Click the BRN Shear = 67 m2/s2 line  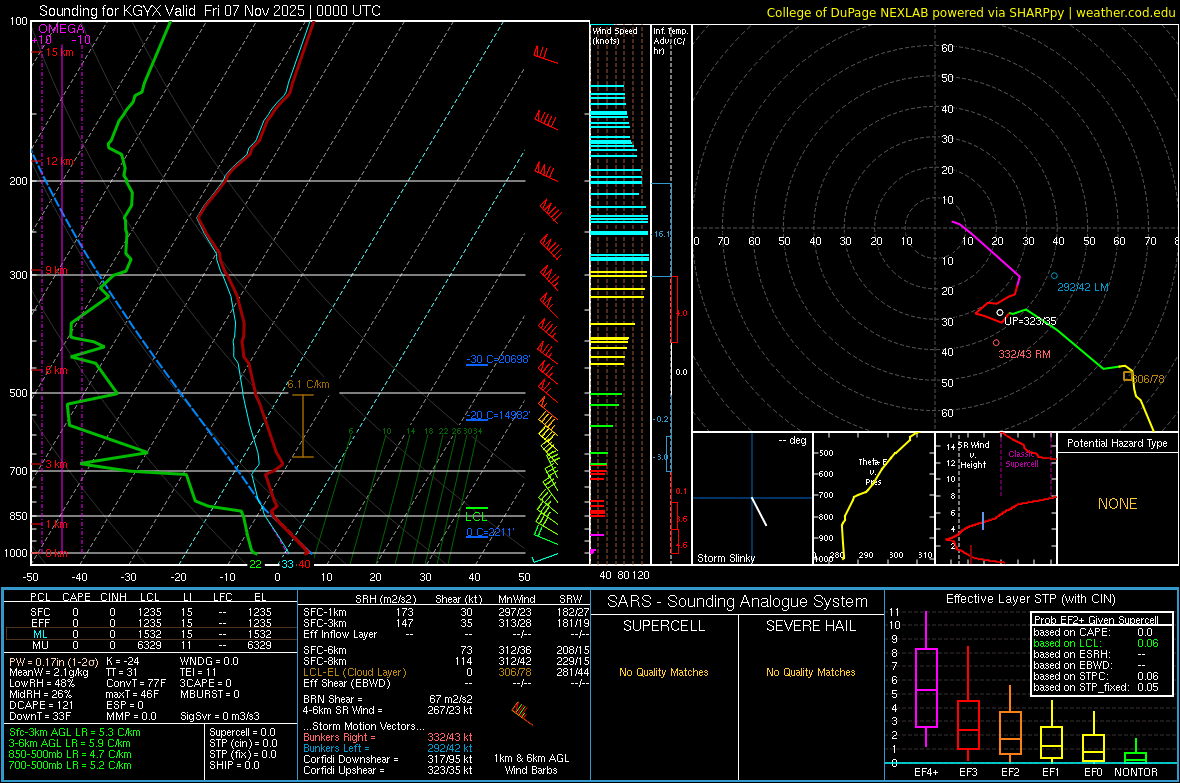point(388,699)
